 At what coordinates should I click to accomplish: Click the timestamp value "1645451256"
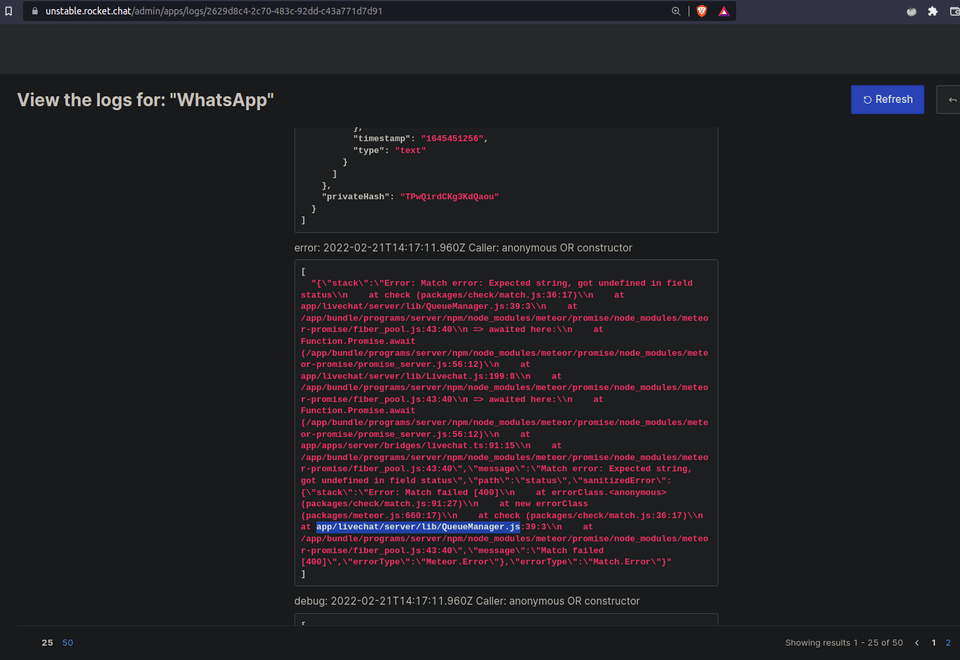(452, 139)
